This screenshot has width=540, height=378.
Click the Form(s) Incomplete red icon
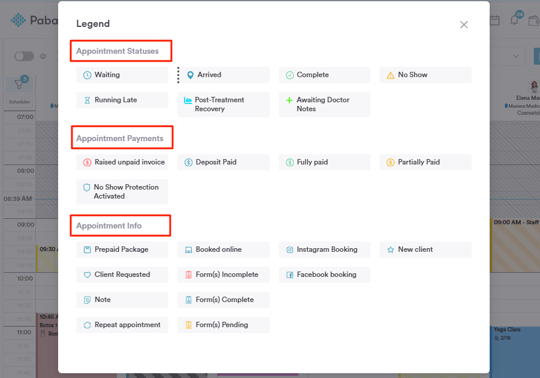click(x=188, y=275)
